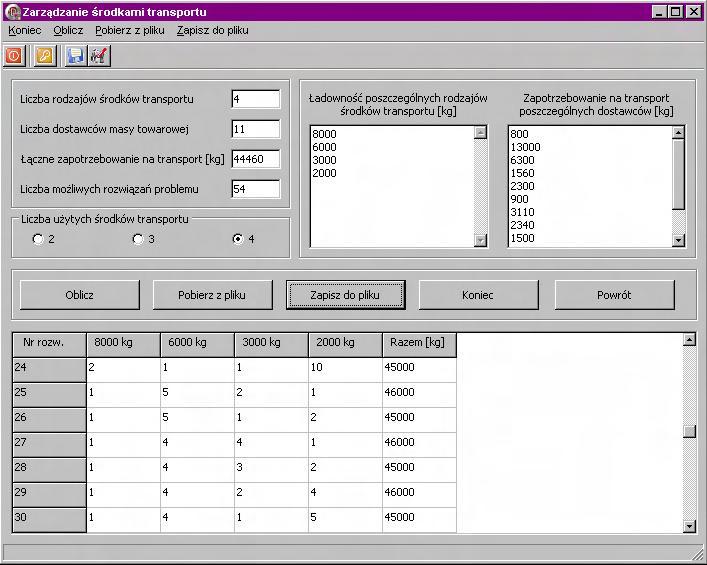Open the Koniec menu

25,30
